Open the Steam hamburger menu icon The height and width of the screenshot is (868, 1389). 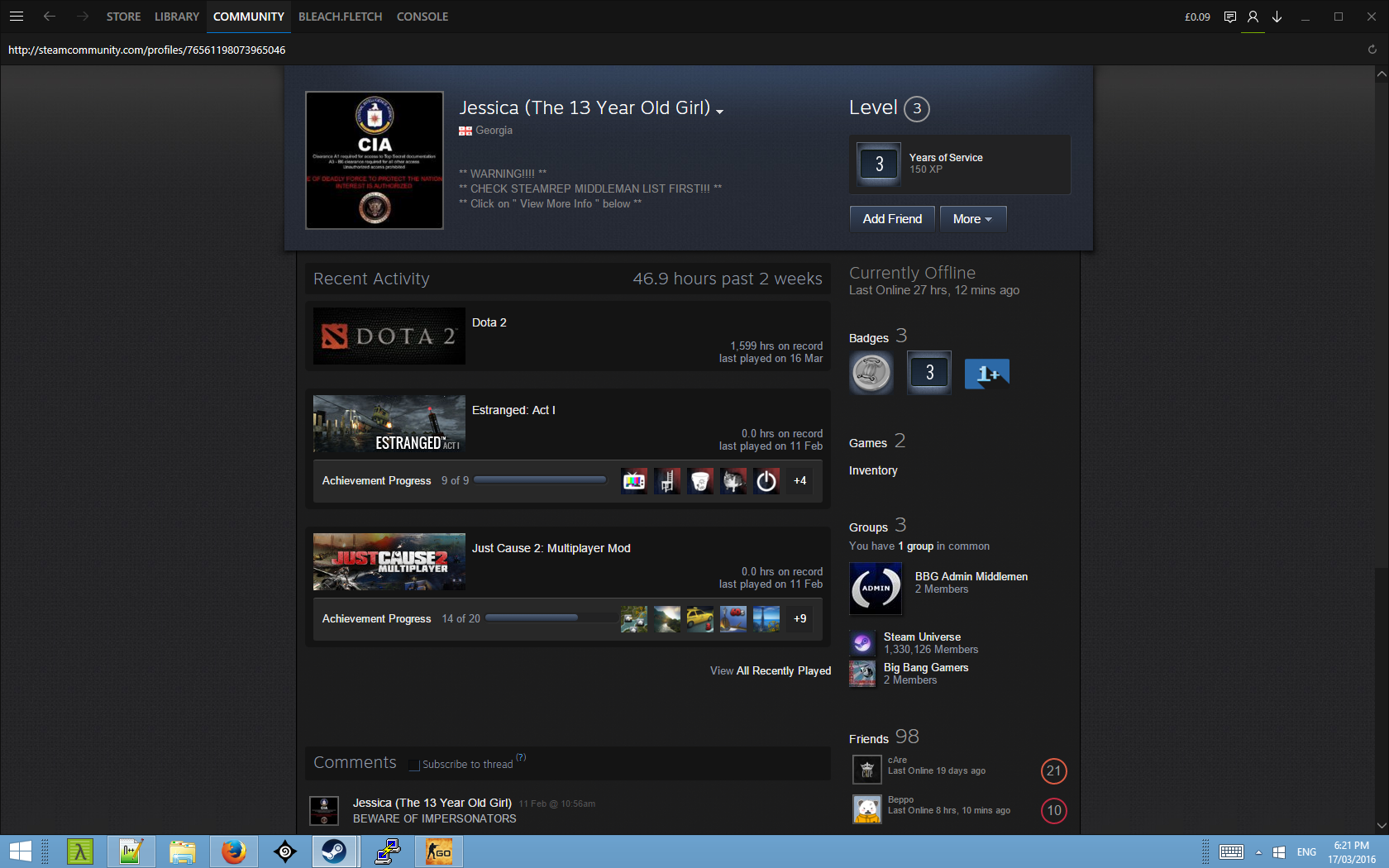(17, 17)
